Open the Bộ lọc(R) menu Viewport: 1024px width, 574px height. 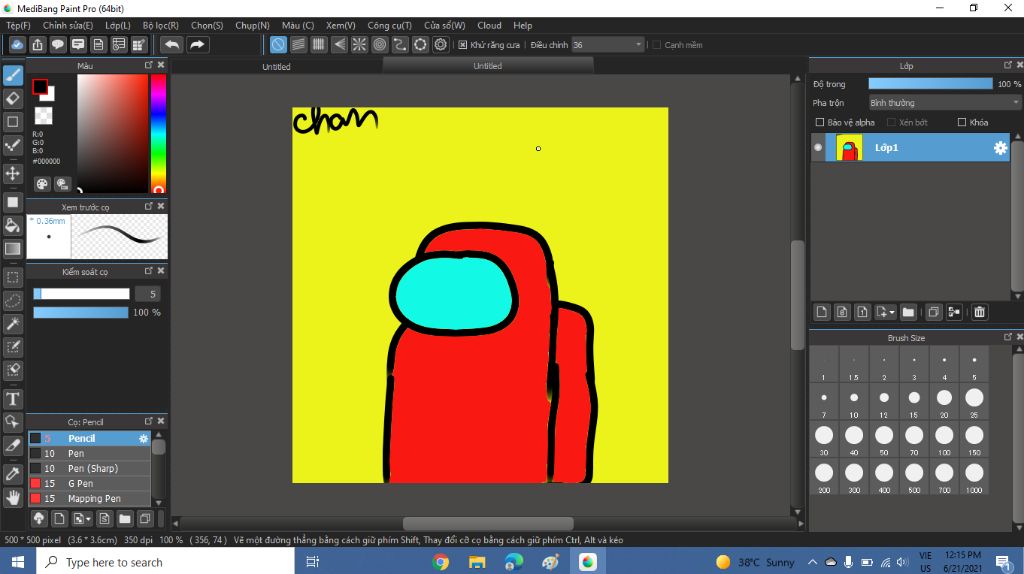pos(161,25)
